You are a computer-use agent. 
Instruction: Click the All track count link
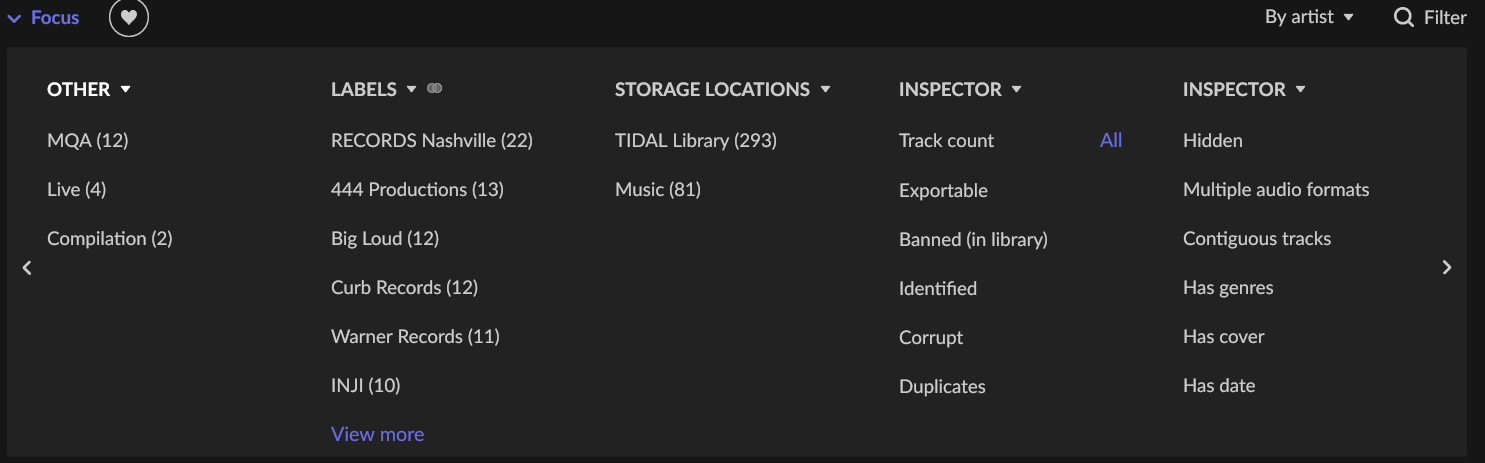(1111, 140)
